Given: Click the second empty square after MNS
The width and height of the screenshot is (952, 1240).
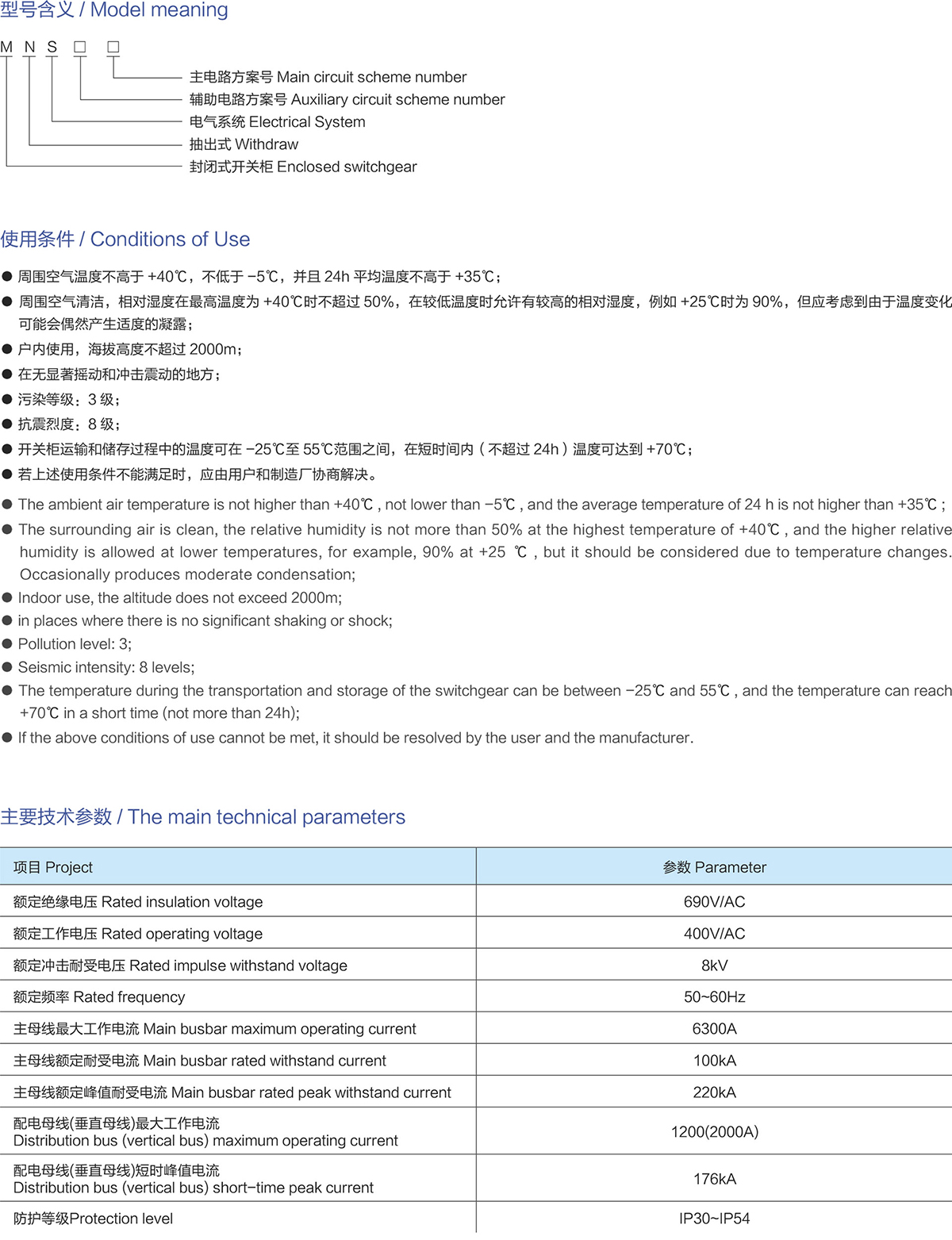Looking at the screenshot, I should point(113,48).
